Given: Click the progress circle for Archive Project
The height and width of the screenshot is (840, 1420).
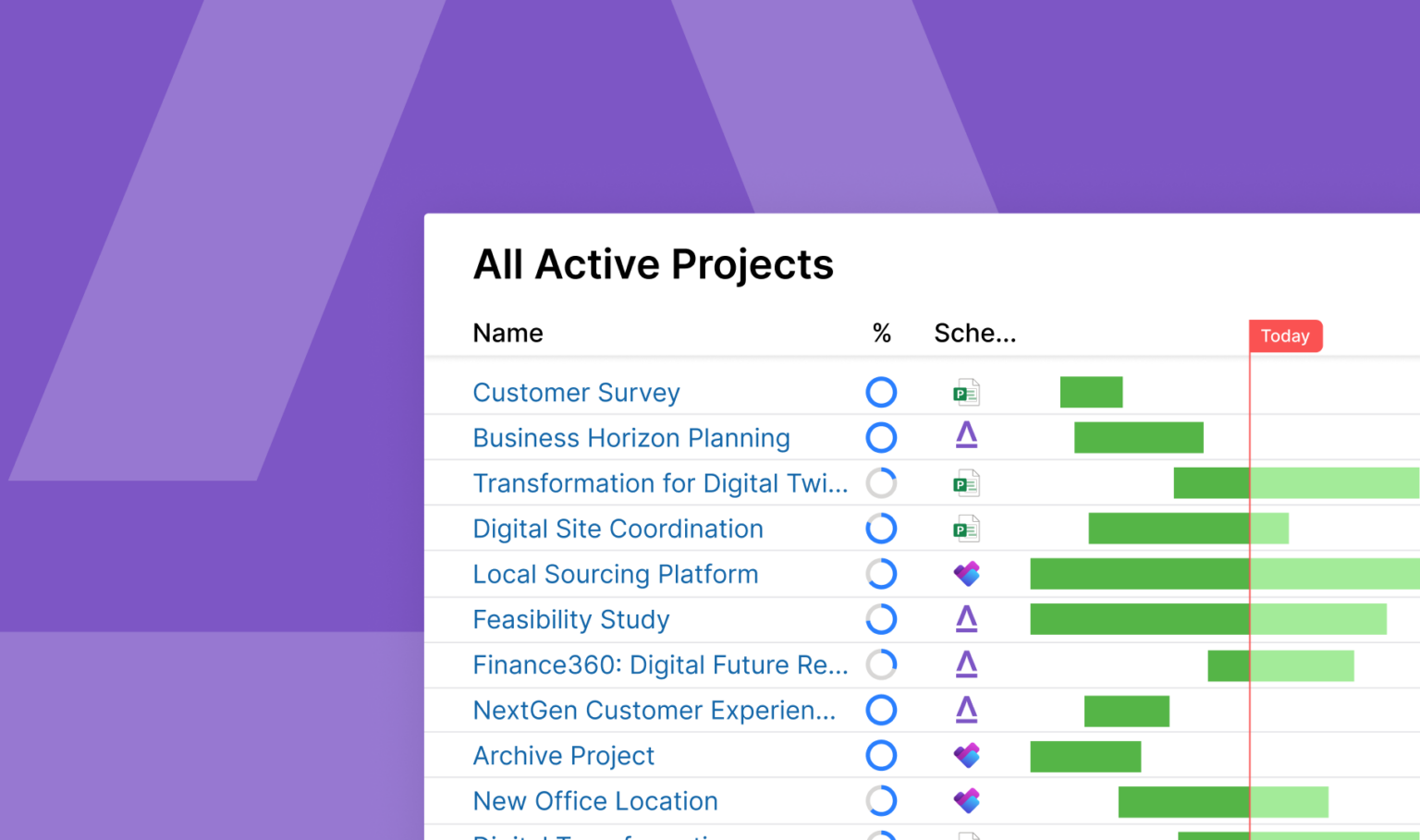Looking at the screenshot, I should pyautogui.click(x=881, y=755).
